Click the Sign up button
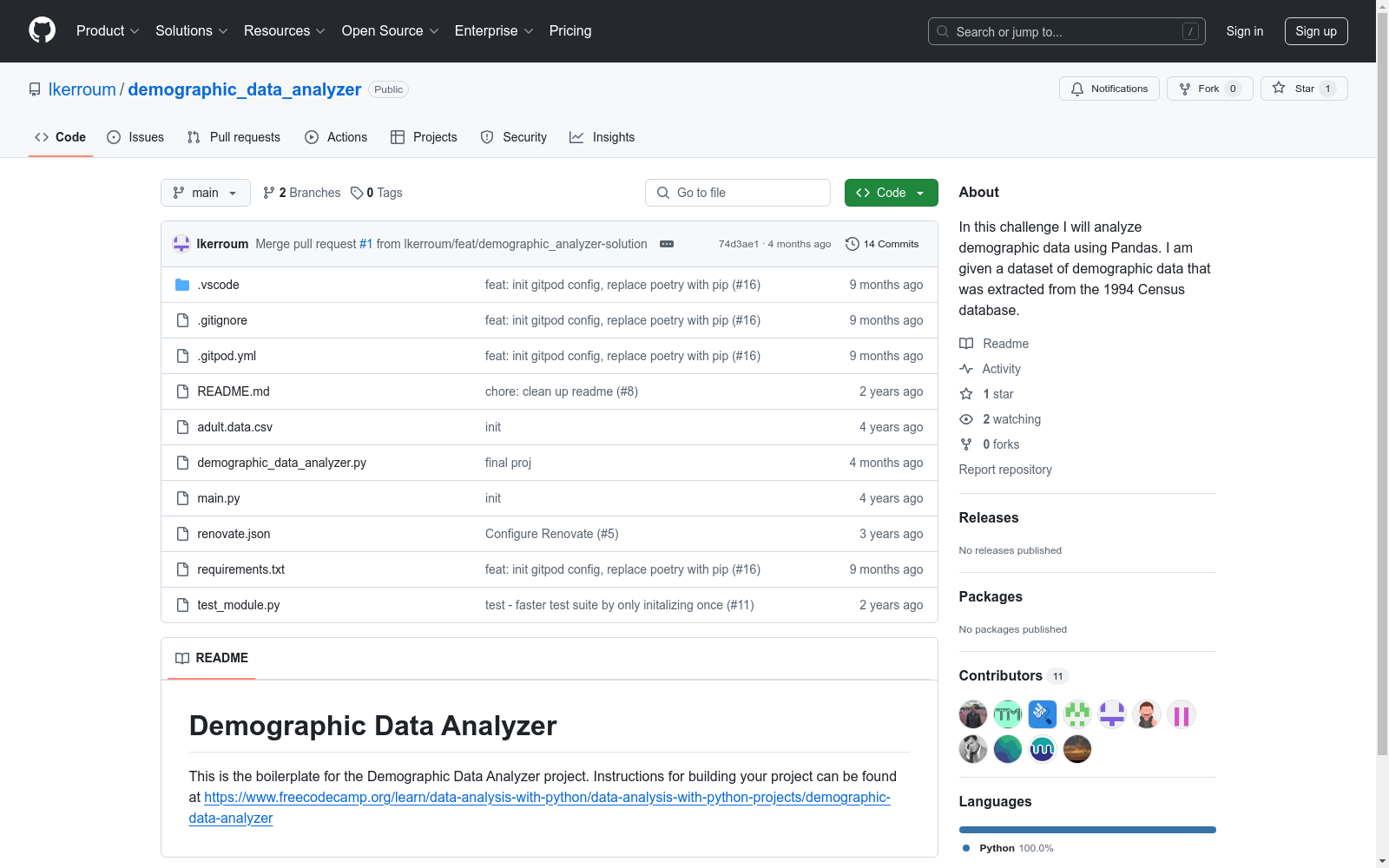 pos(1316,31)
